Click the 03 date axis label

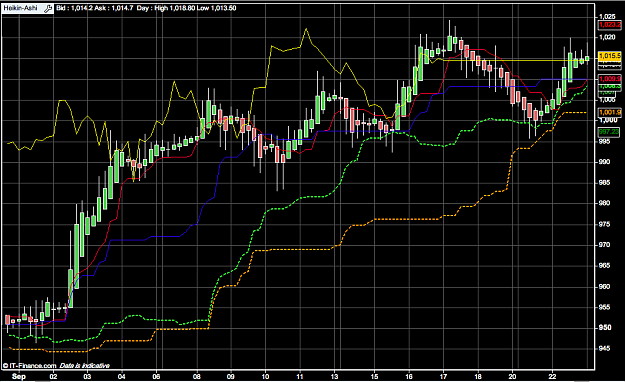(87, 376)
